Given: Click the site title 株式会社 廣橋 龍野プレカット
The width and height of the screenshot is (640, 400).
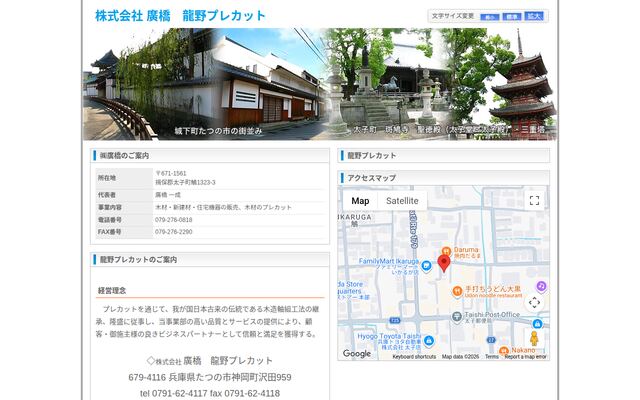Looking at the screenshot, I should 180,16.
